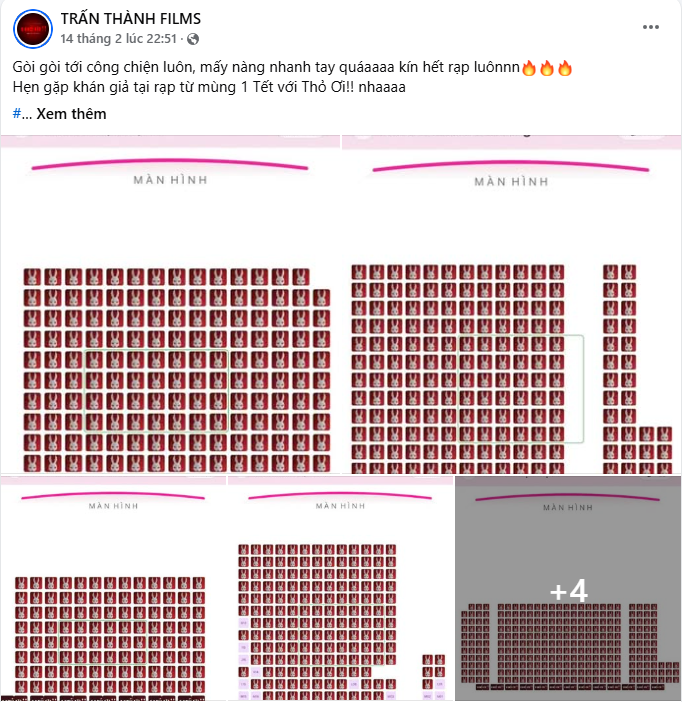Open the second seat map photo top right
The width and height of the screenshot is (682, 702).
[511, 304]
